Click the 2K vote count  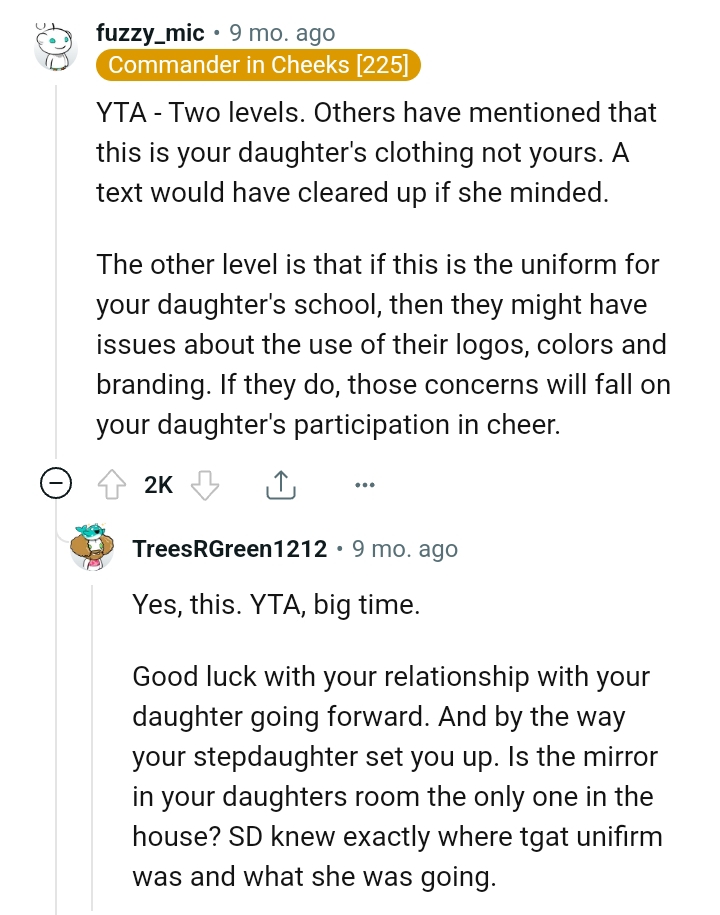tap(157, 483)
